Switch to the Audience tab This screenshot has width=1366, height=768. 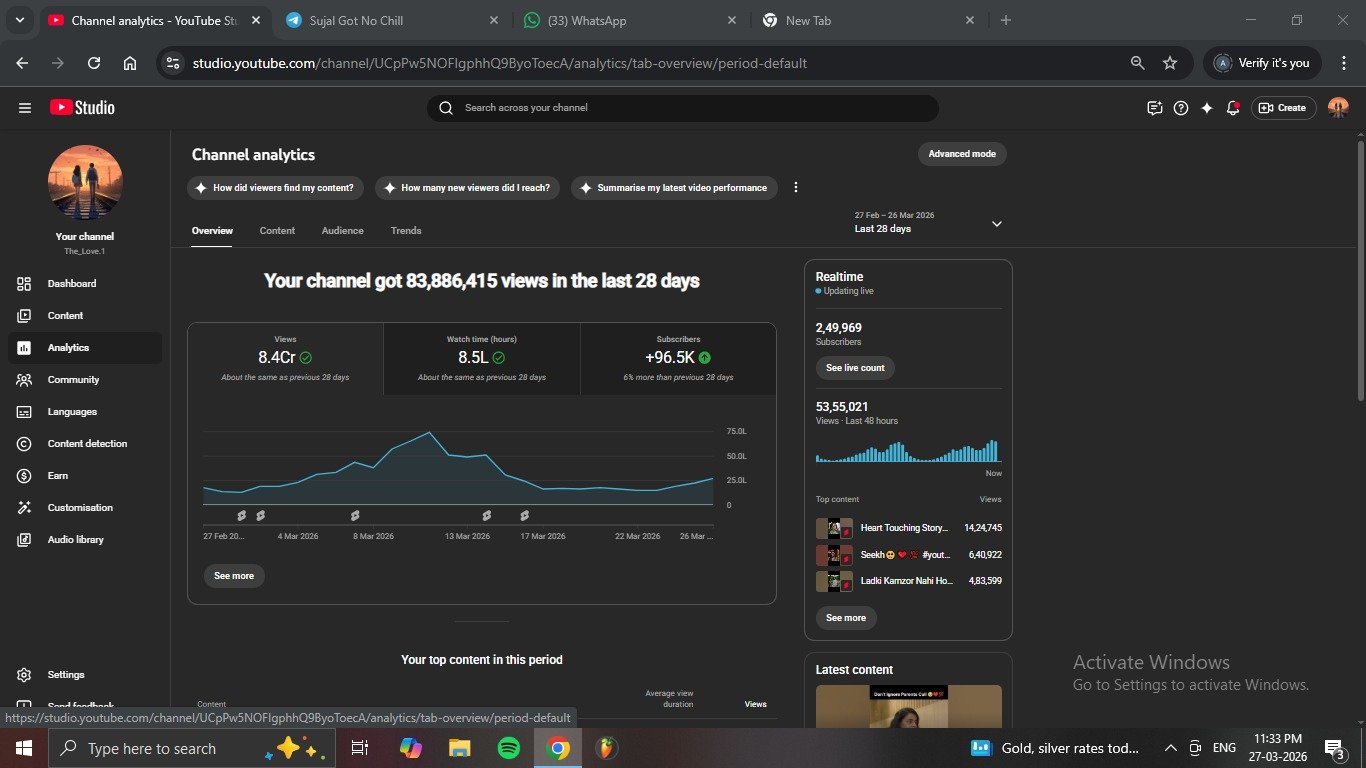pos(342,231)
